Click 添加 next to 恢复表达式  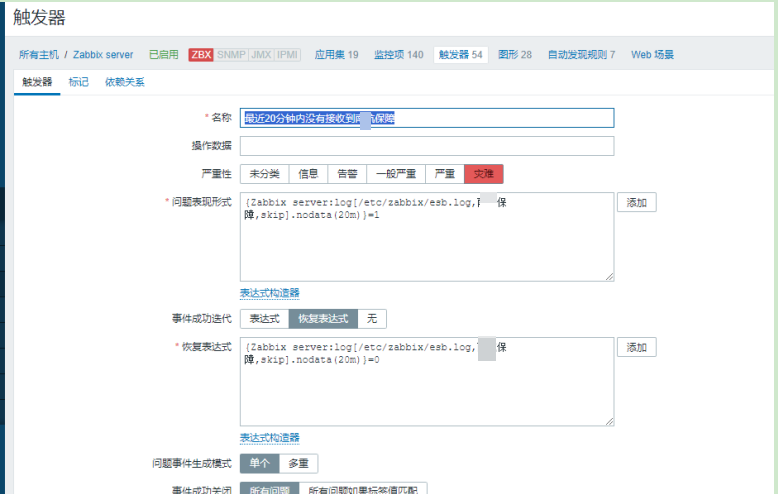click(637, 347)
